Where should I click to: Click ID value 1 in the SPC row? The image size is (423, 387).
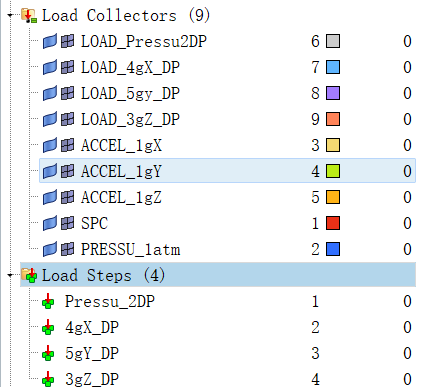(315, 223)
